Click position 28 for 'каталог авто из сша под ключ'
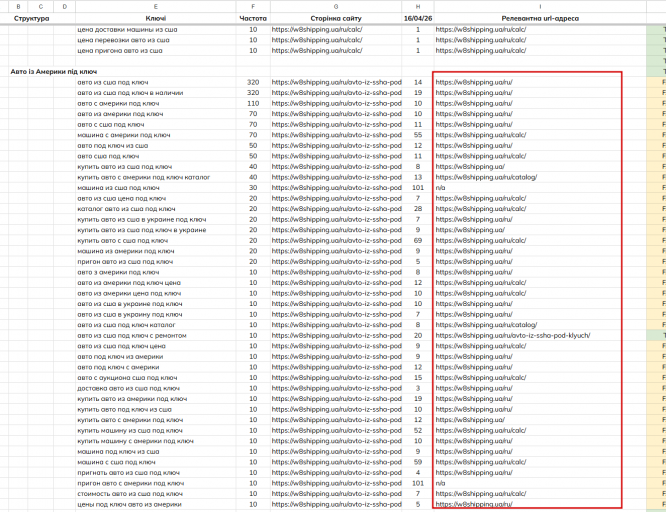Screen dimensions: 666x512 click(418, 209)
